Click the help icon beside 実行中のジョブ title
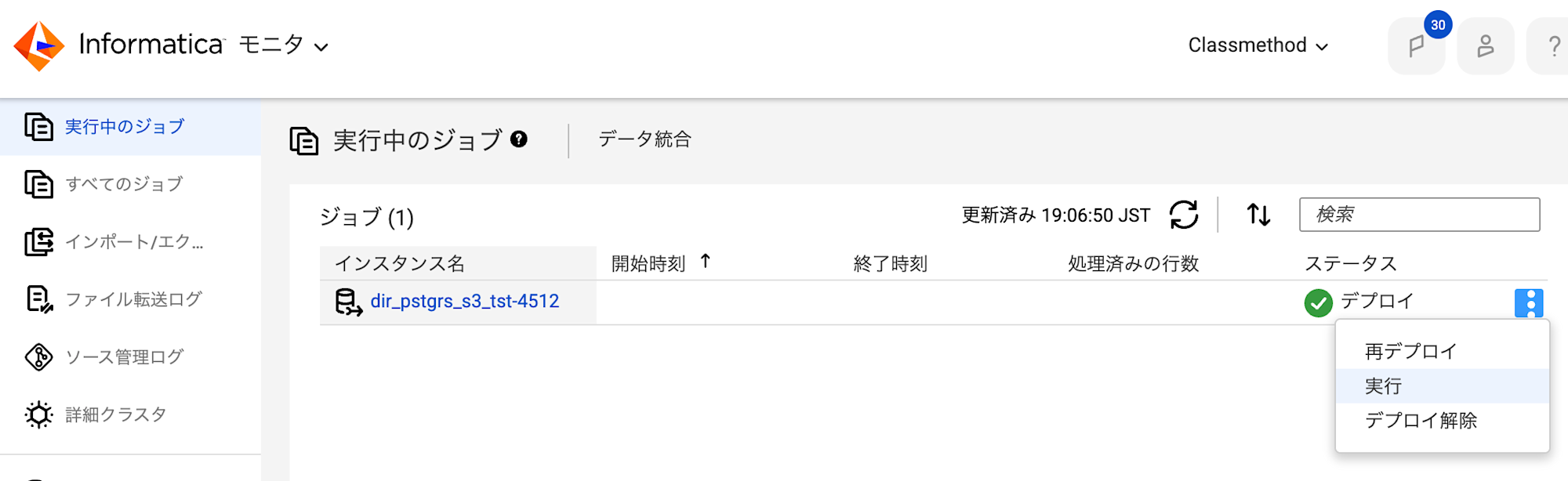1568x481 pixels. [x=519, y=139]
